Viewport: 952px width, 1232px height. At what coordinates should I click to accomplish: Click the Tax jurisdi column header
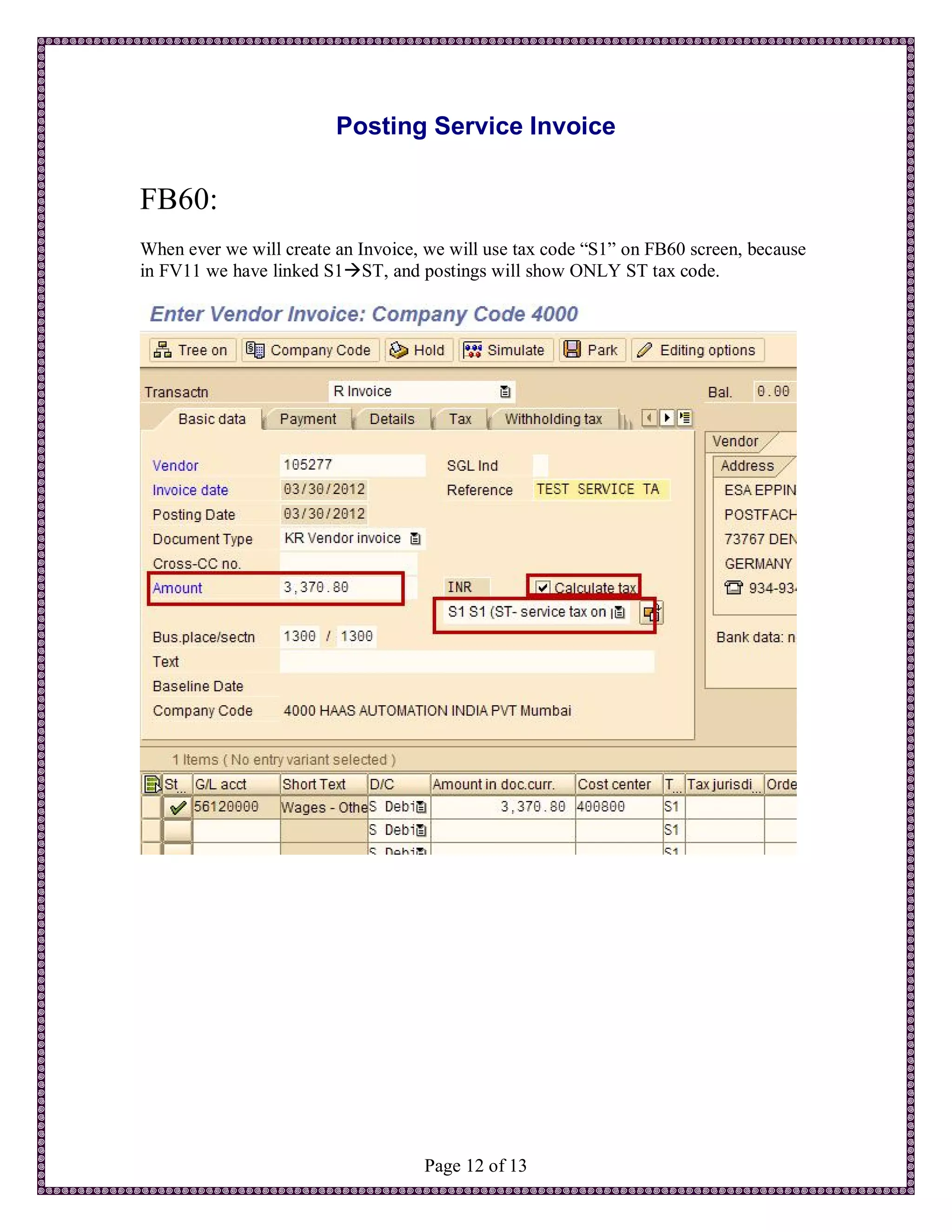725,784
